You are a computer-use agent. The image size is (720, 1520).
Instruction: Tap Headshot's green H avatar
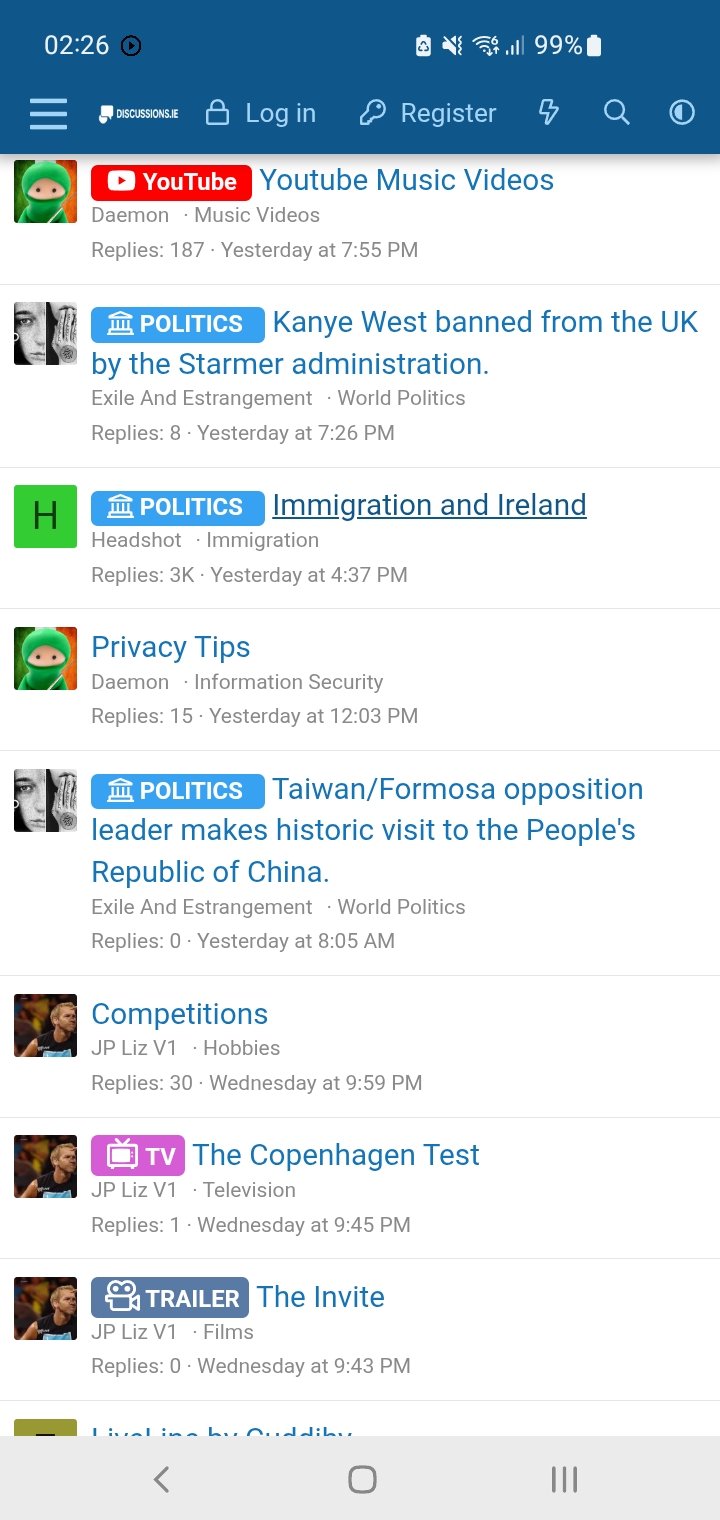(45, 516)
